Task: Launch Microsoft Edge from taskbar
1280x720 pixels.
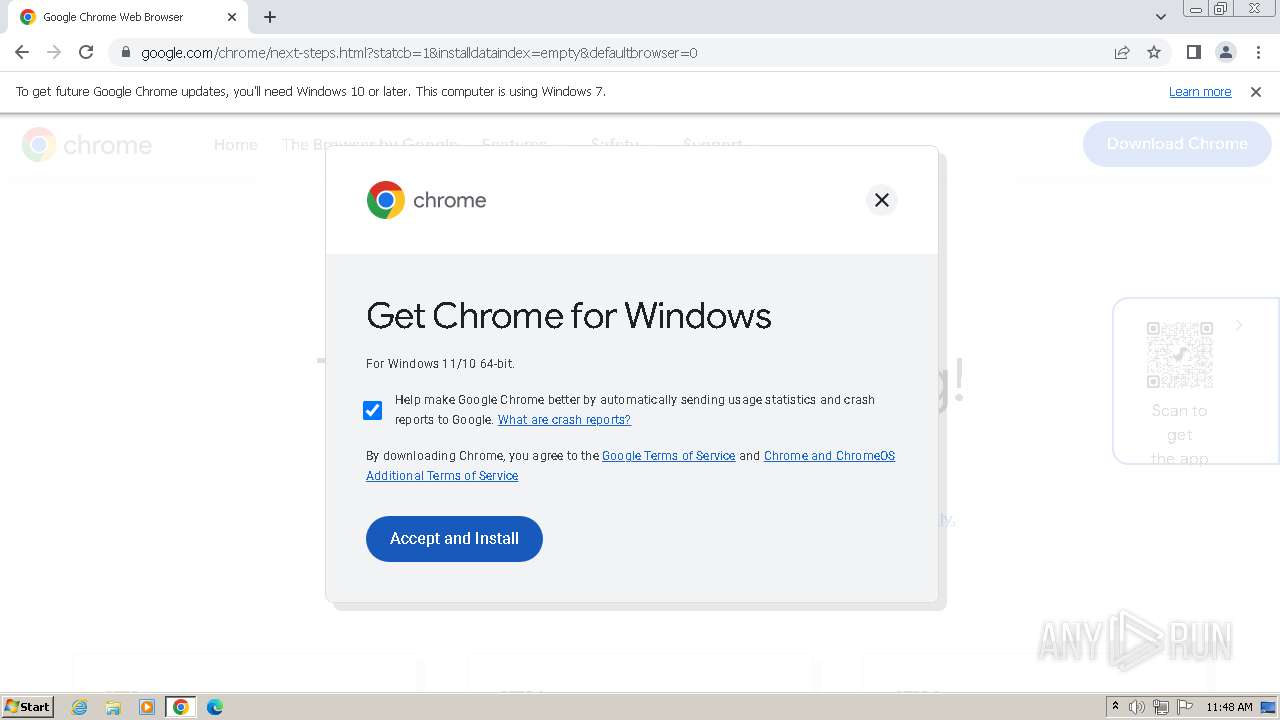Action: 215,707
